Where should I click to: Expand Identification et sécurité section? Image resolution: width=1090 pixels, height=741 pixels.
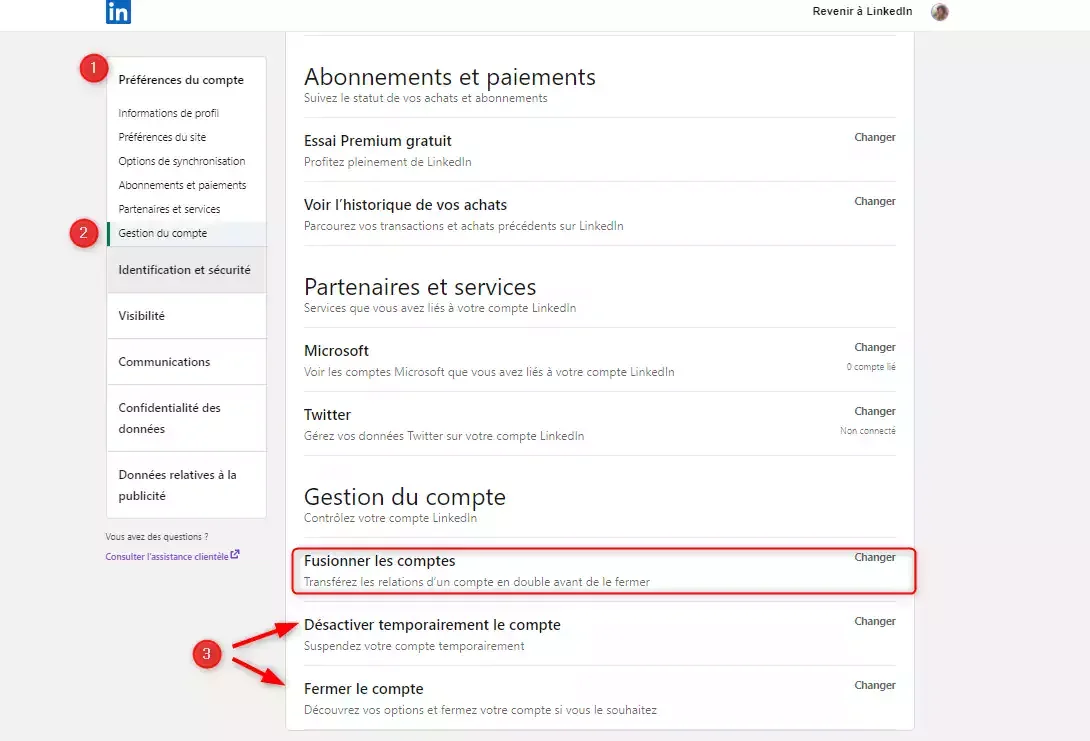point(186,270)
